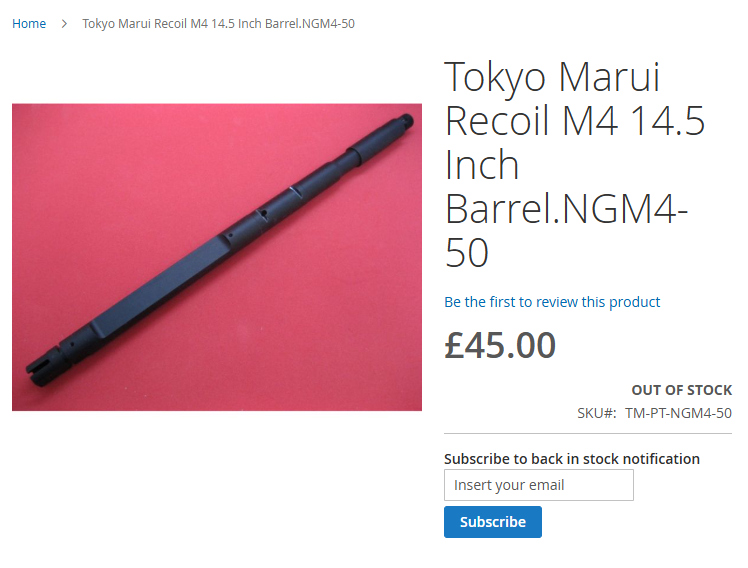Click the divider line below the SKU
This screenshot has width=748, height=568.
pos(588,434)
